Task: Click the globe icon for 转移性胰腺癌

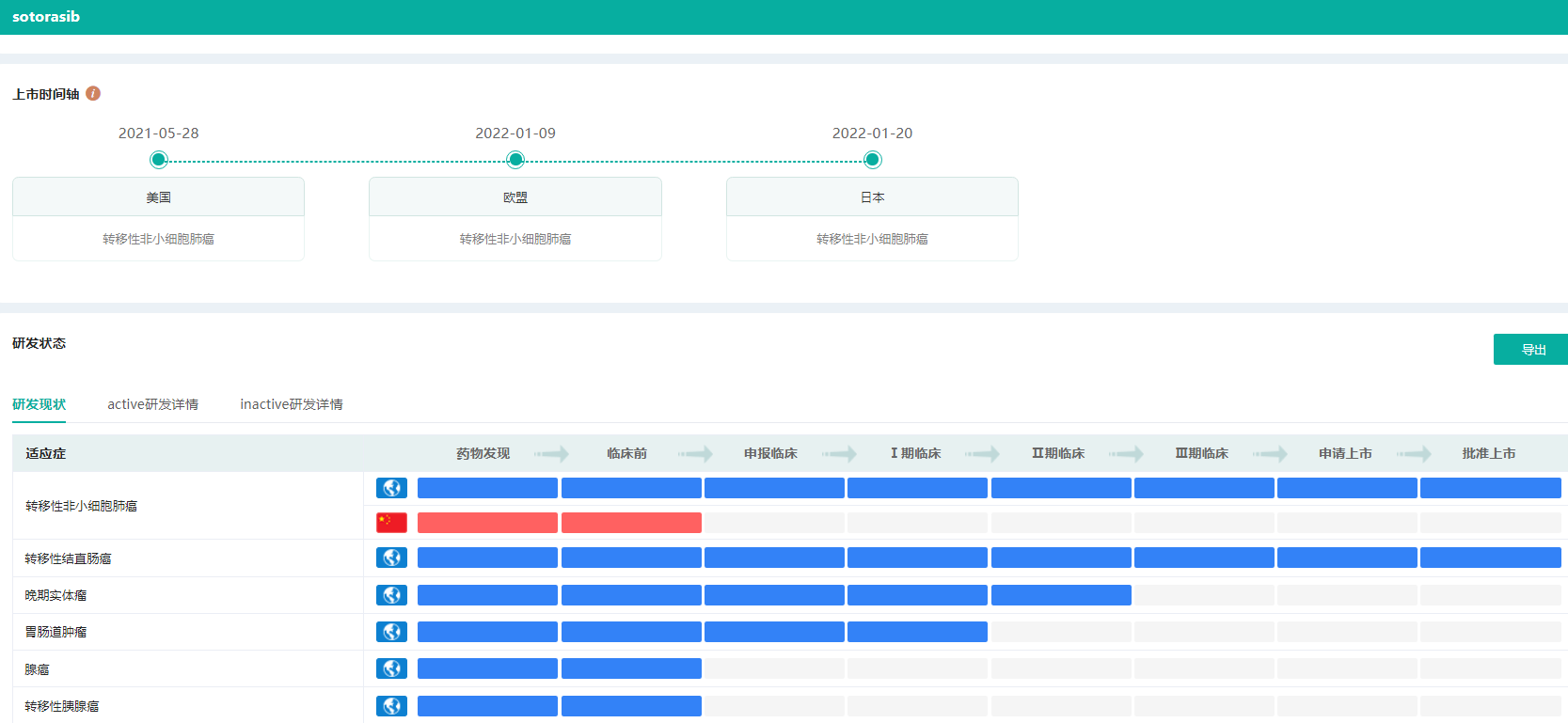Action: click(391, 706)
